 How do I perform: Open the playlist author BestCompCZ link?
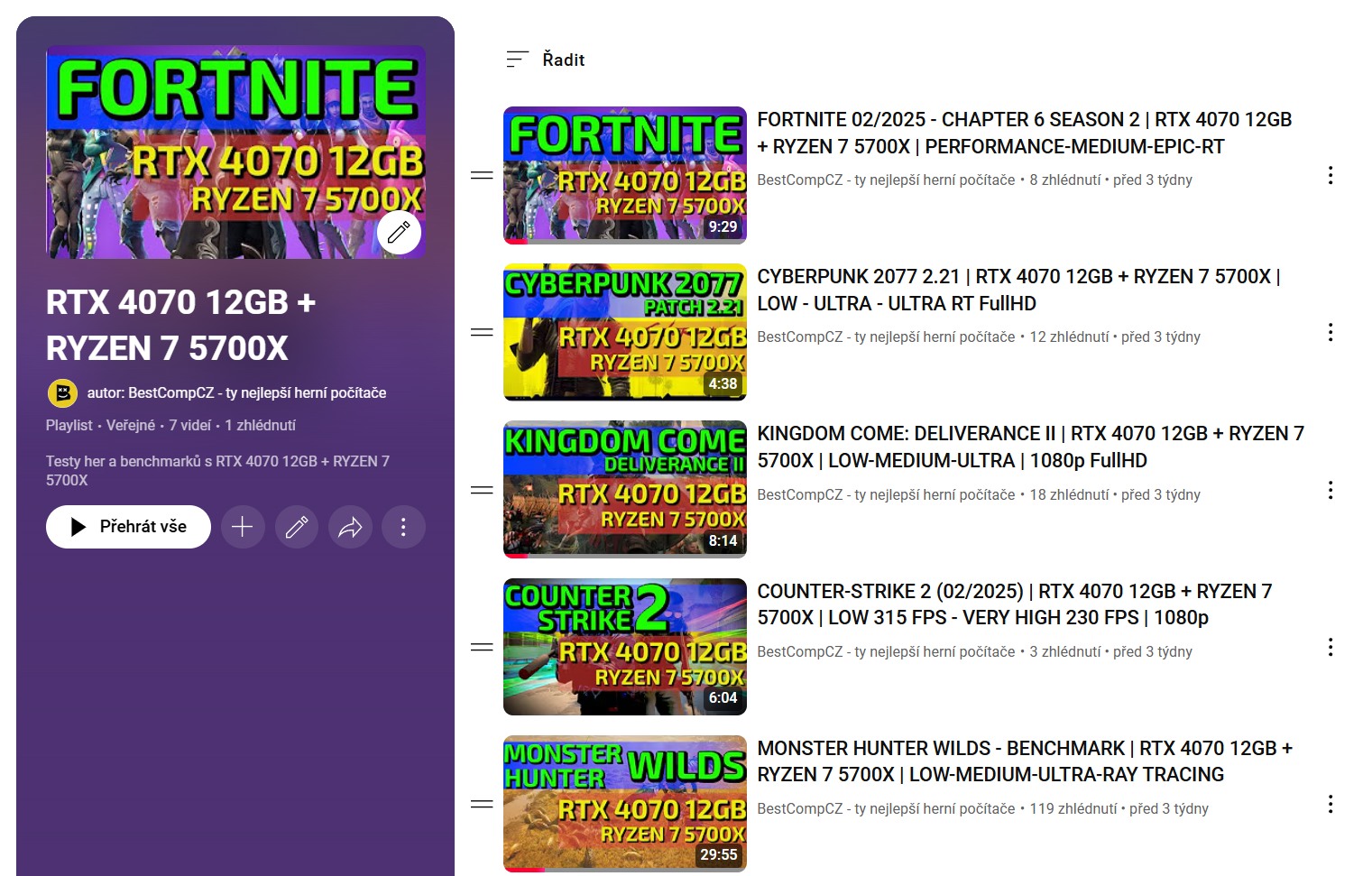click(x=236, y=393)
